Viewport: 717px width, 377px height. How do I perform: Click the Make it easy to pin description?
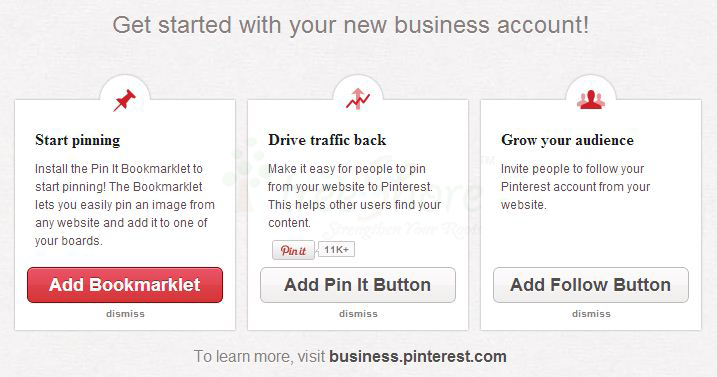[354, 196]
